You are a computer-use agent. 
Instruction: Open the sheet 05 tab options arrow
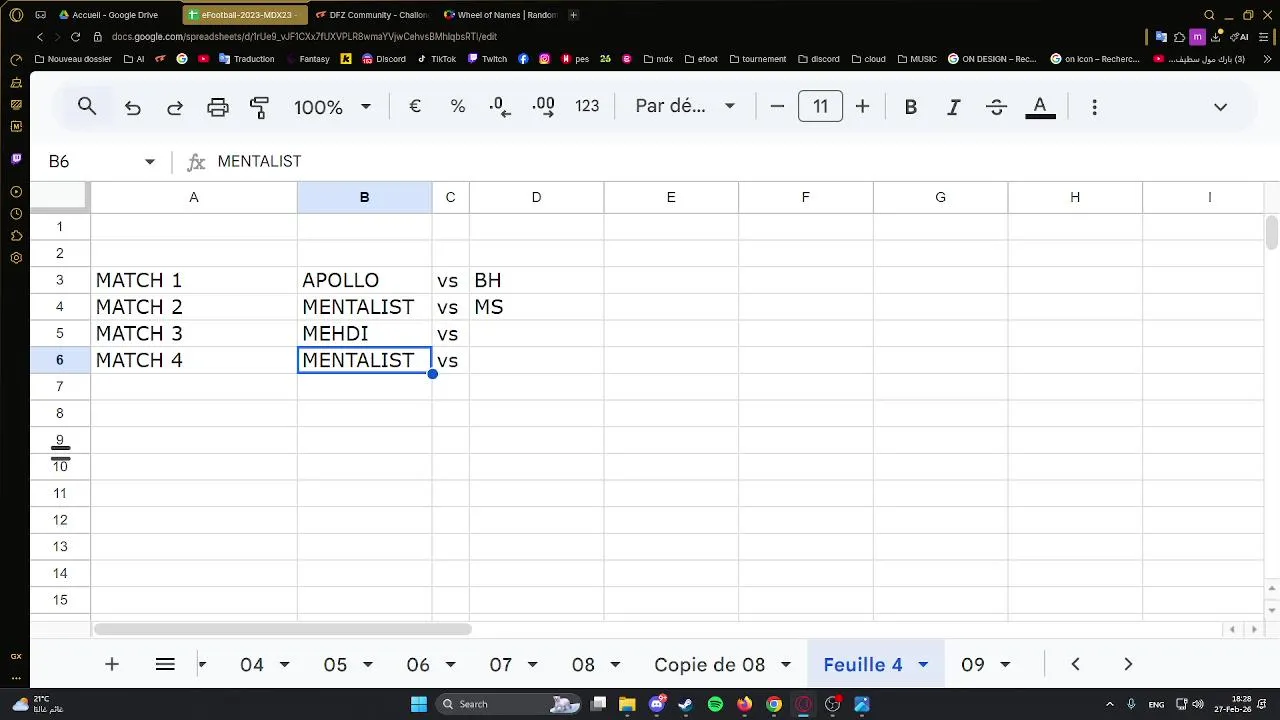(367, 665)
